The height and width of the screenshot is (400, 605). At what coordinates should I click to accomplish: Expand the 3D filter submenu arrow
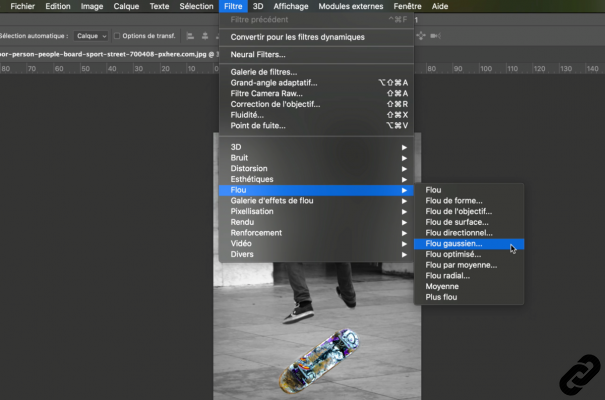tap(404, 147)
